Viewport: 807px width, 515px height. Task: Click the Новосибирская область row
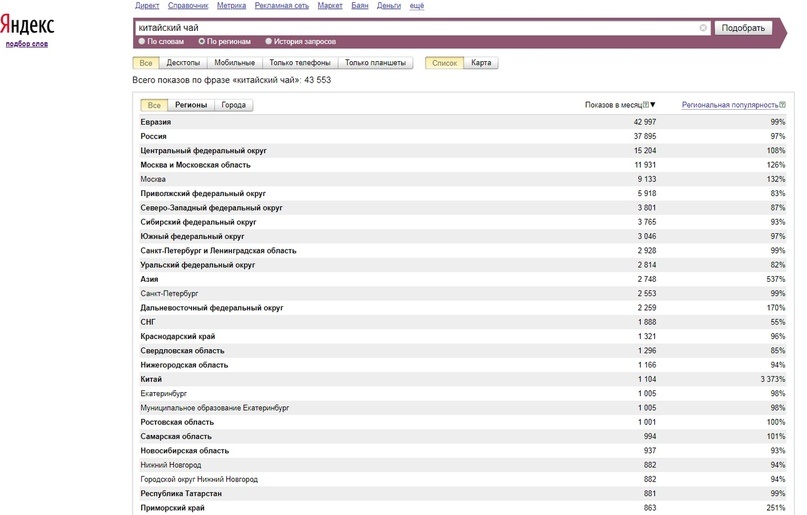click(x=463, y=451)
